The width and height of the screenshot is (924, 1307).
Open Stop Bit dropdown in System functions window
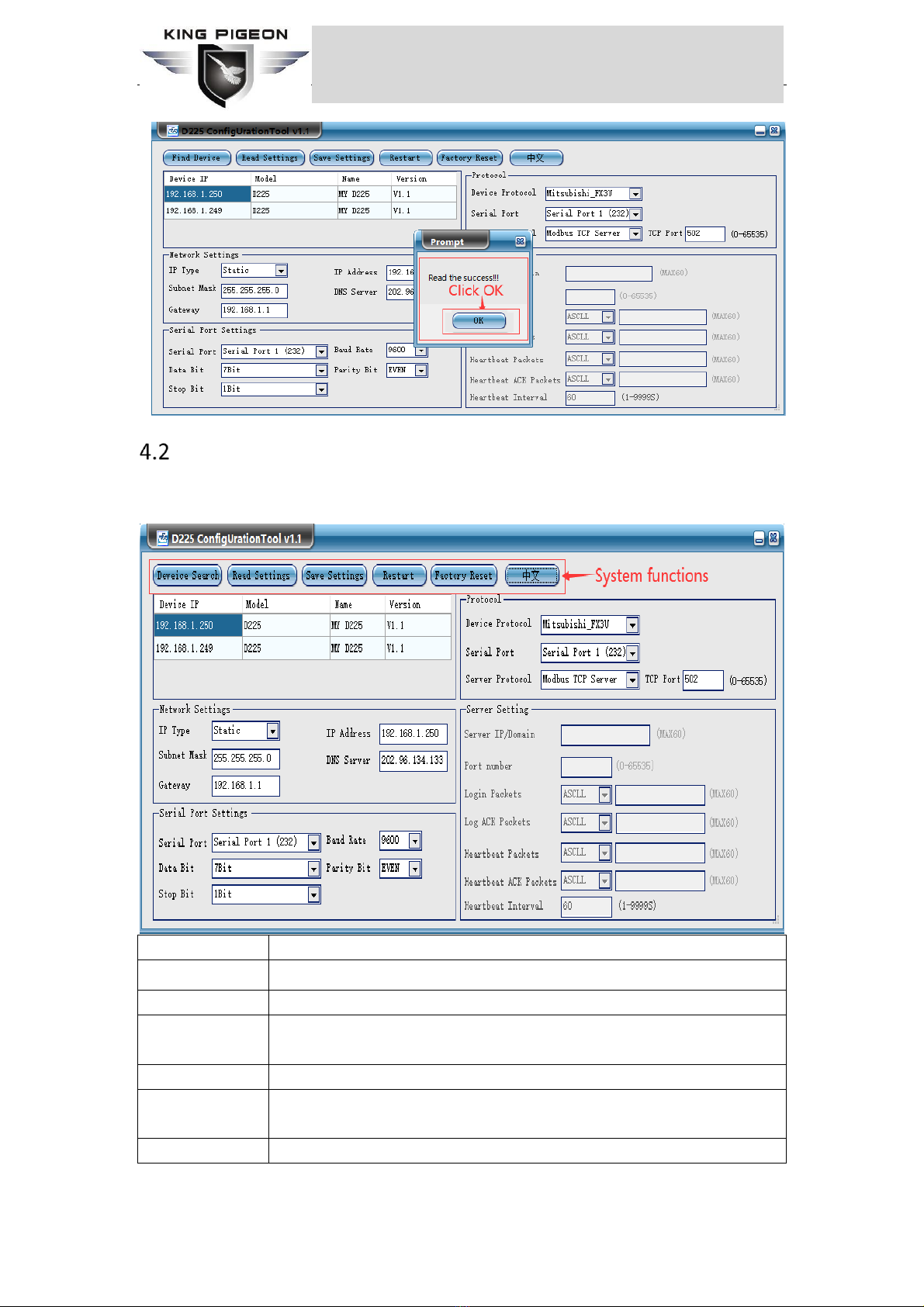314,895
